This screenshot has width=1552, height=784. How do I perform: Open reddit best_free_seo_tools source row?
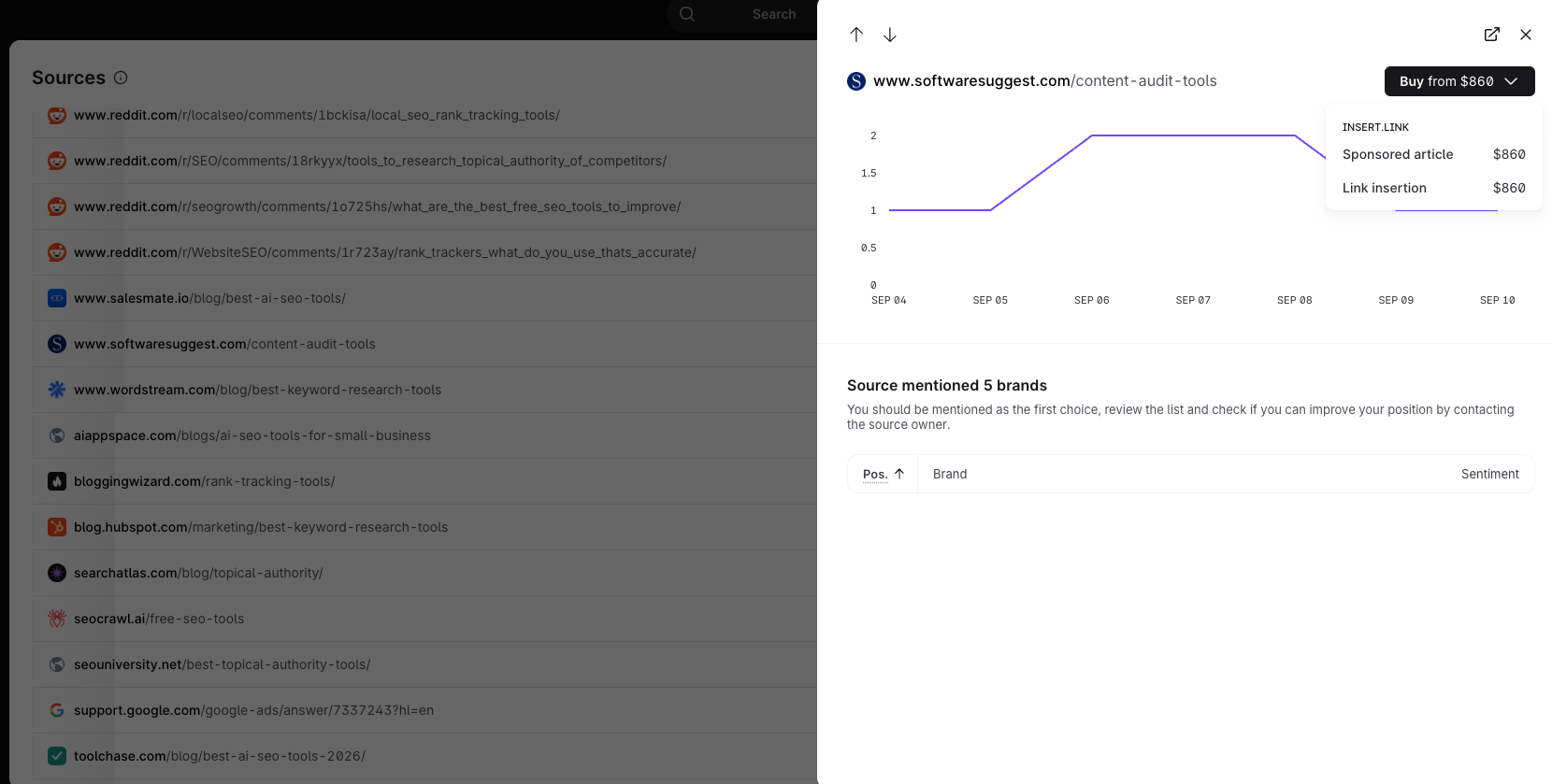pyautogui.click(x=378, y=207)
